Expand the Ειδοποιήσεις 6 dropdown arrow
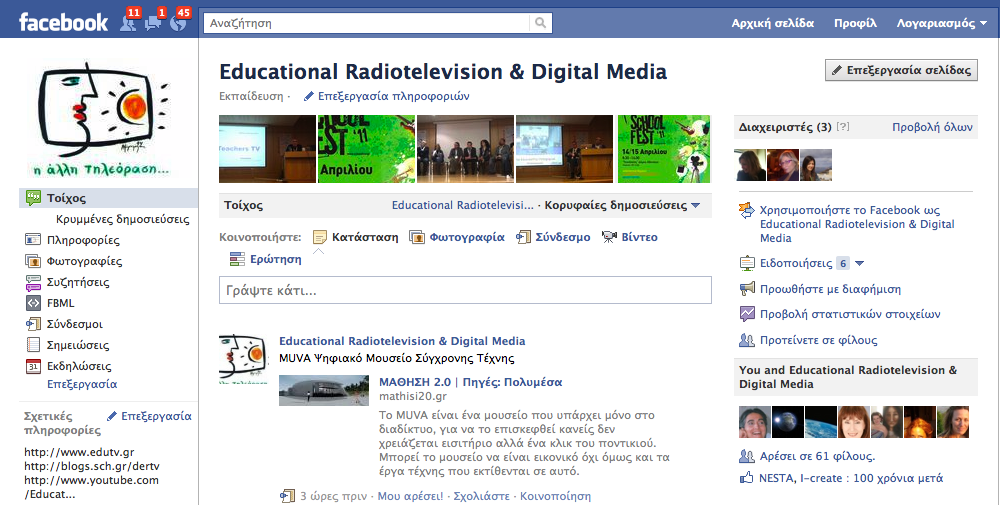The height and width of the screenshot is (505, 1000). click(x=859, y=263)
